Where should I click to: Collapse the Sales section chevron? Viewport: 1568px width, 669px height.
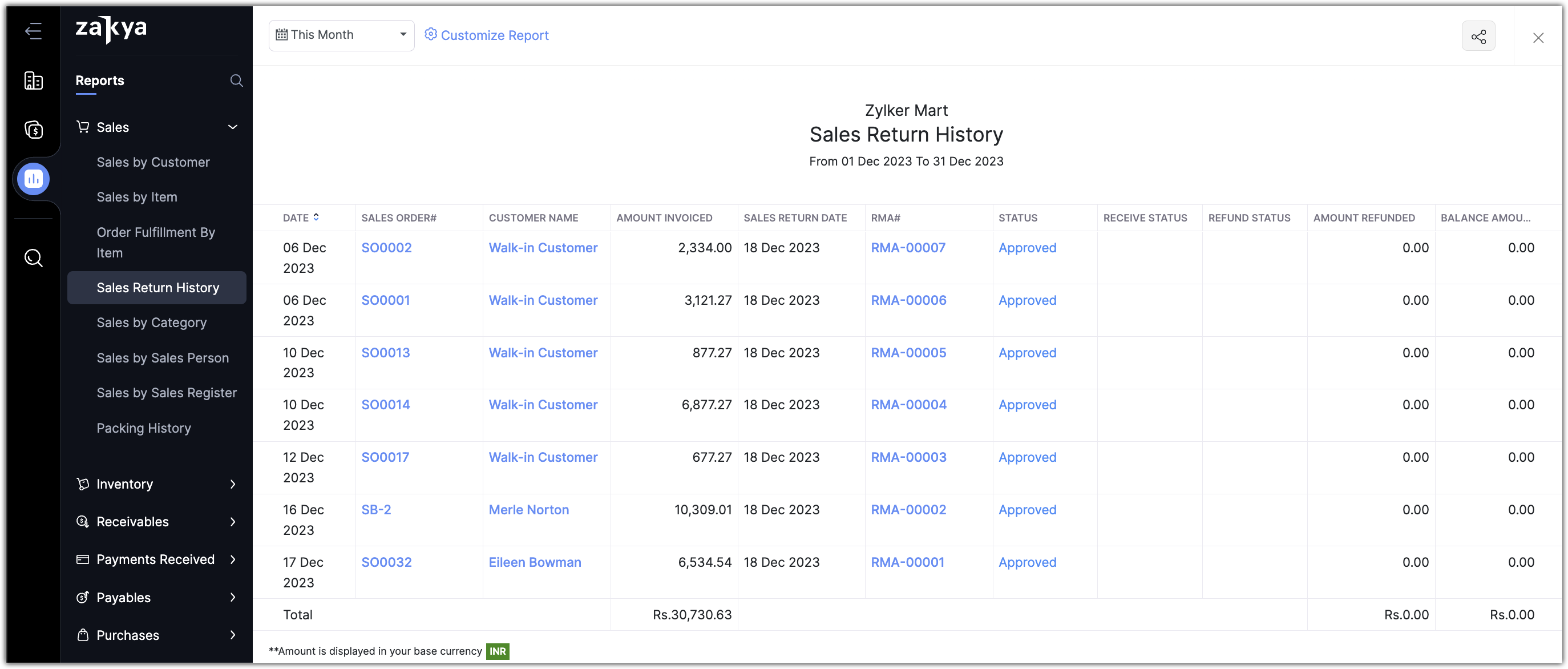(x=233, y=127)
